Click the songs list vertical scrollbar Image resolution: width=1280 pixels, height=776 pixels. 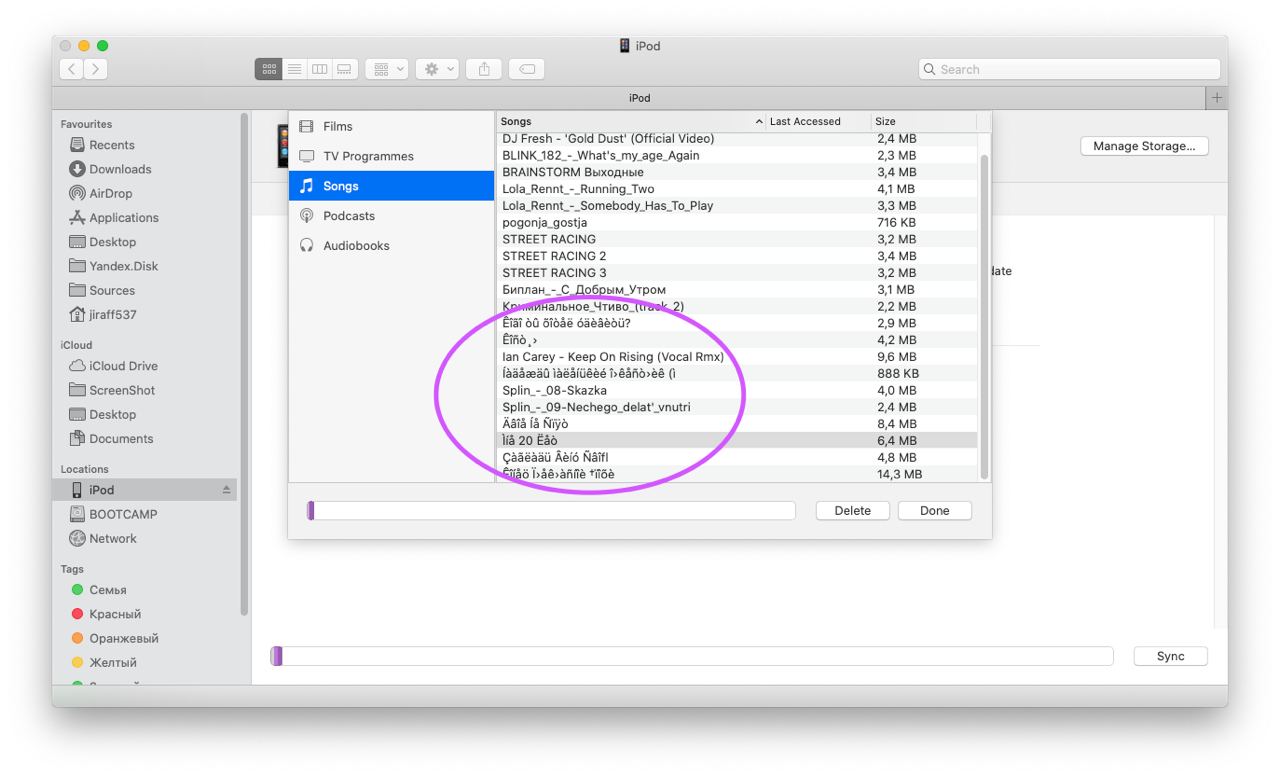(984, 317)
